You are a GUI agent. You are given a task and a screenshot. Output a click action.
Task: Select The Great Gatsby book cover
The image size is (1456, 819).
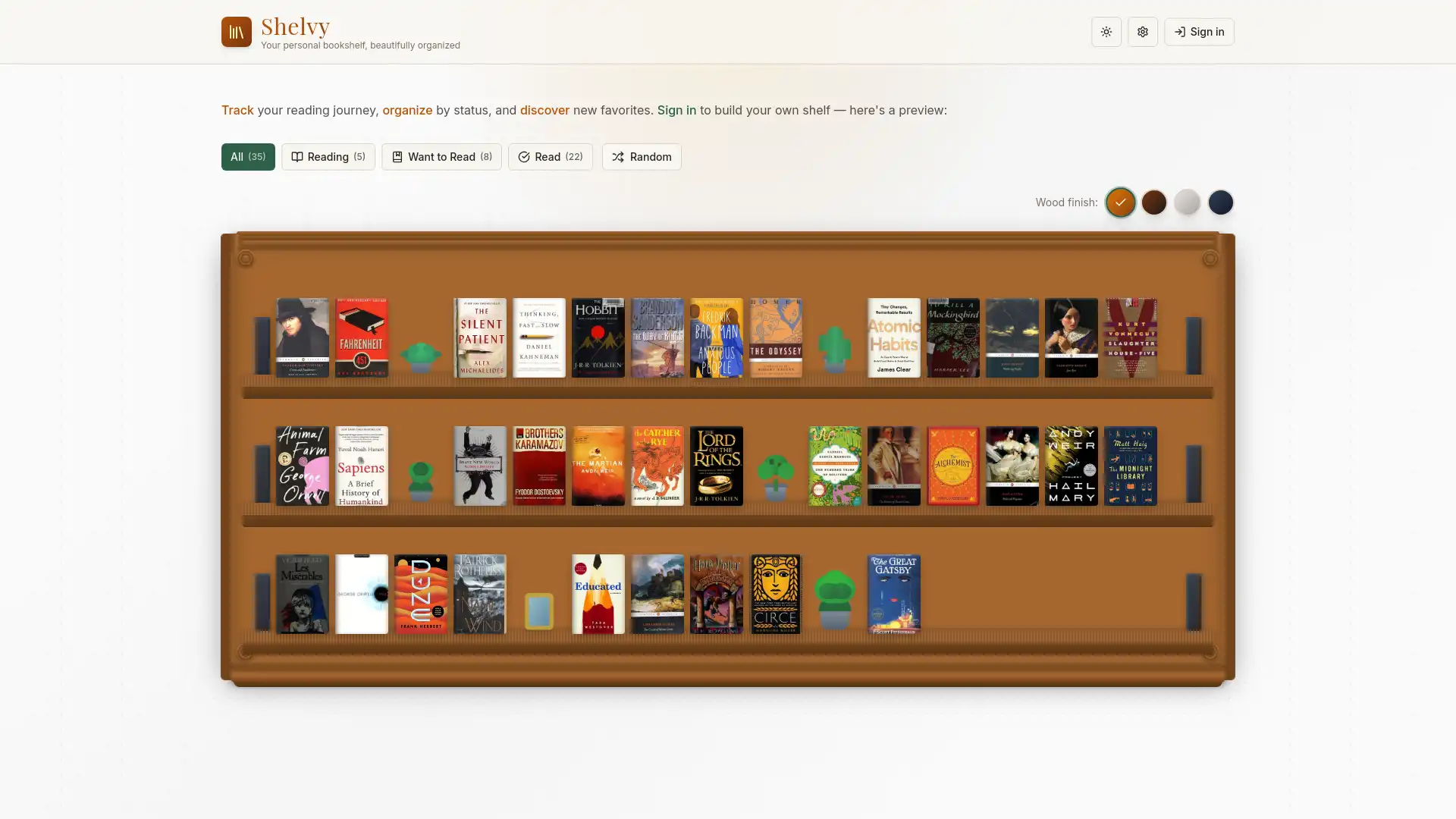click(x=893, y=594)
